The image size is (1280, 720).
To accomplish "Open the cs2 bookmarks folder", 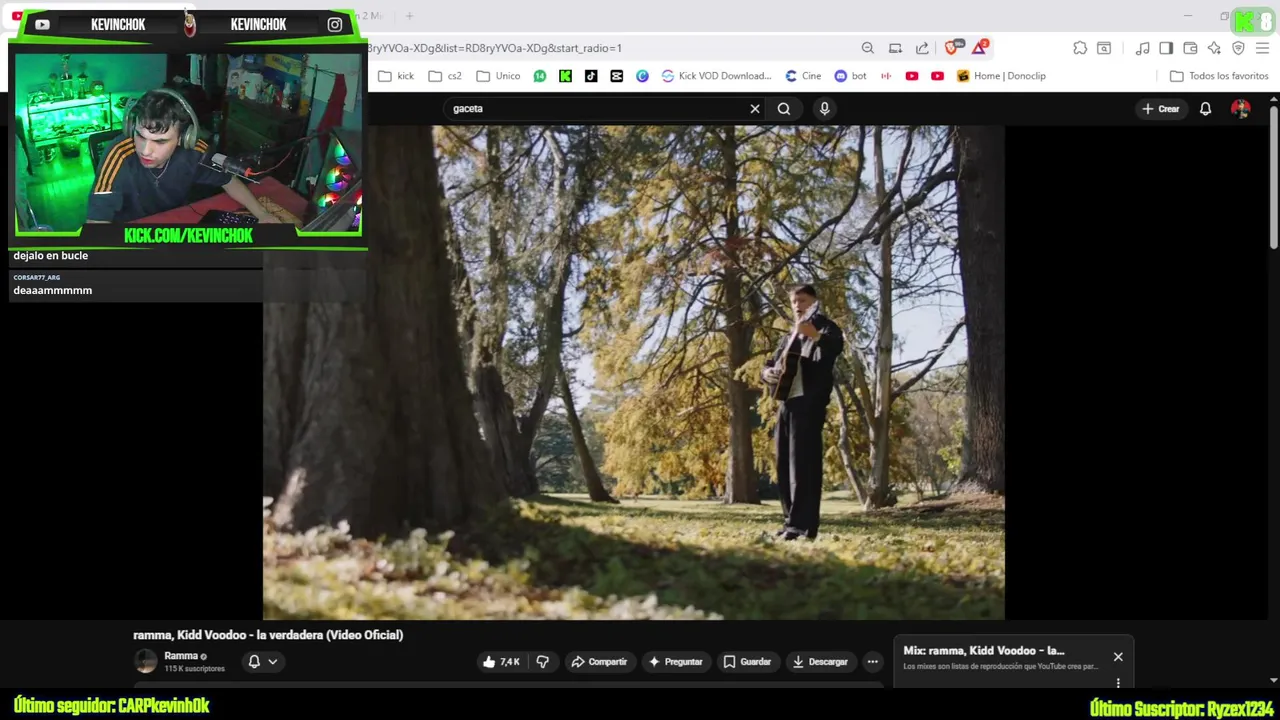I will coord(445,76).
